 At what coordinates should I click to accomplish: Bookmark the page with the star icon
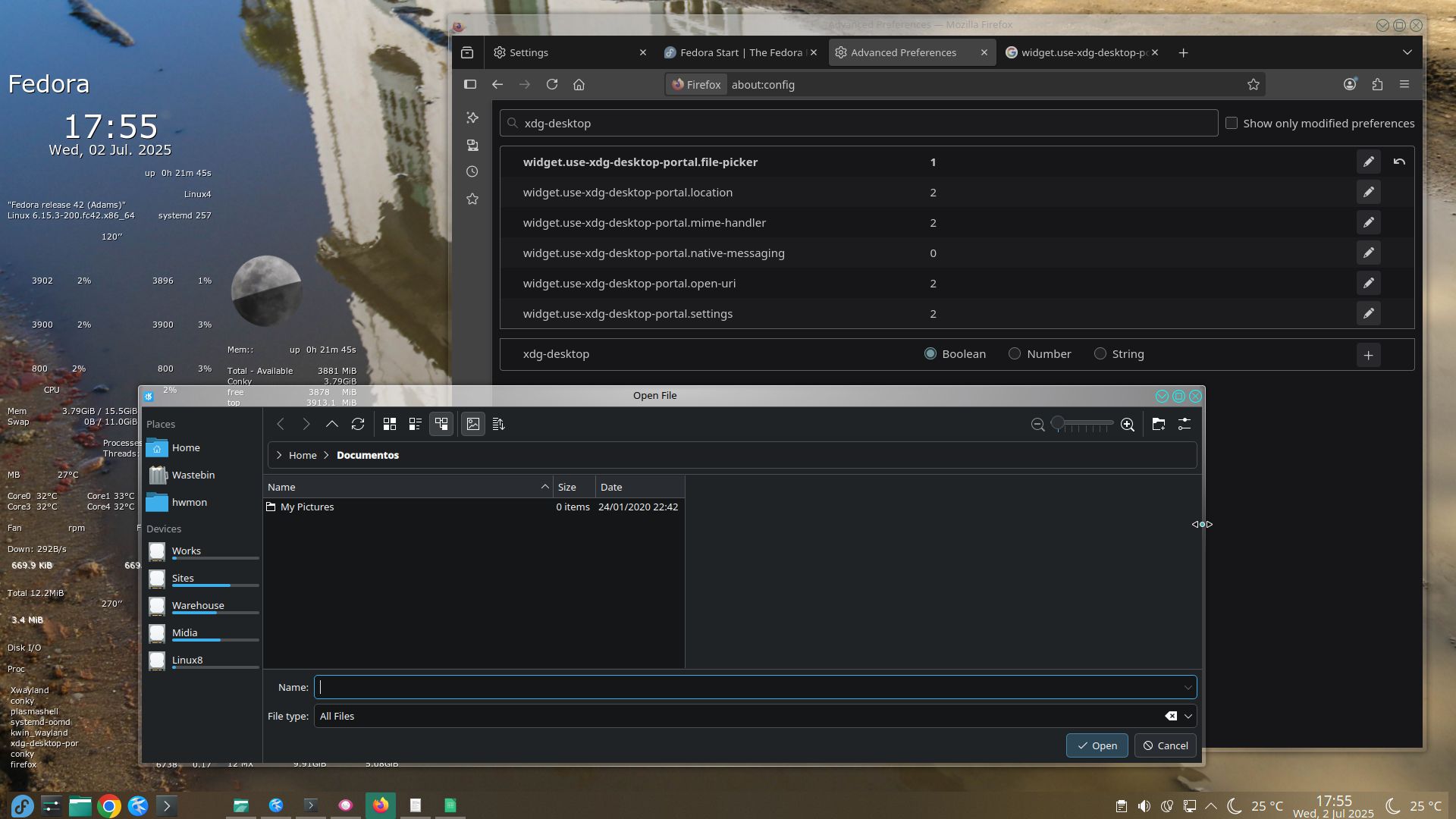pyautogui.click(x=1254, y=84)
